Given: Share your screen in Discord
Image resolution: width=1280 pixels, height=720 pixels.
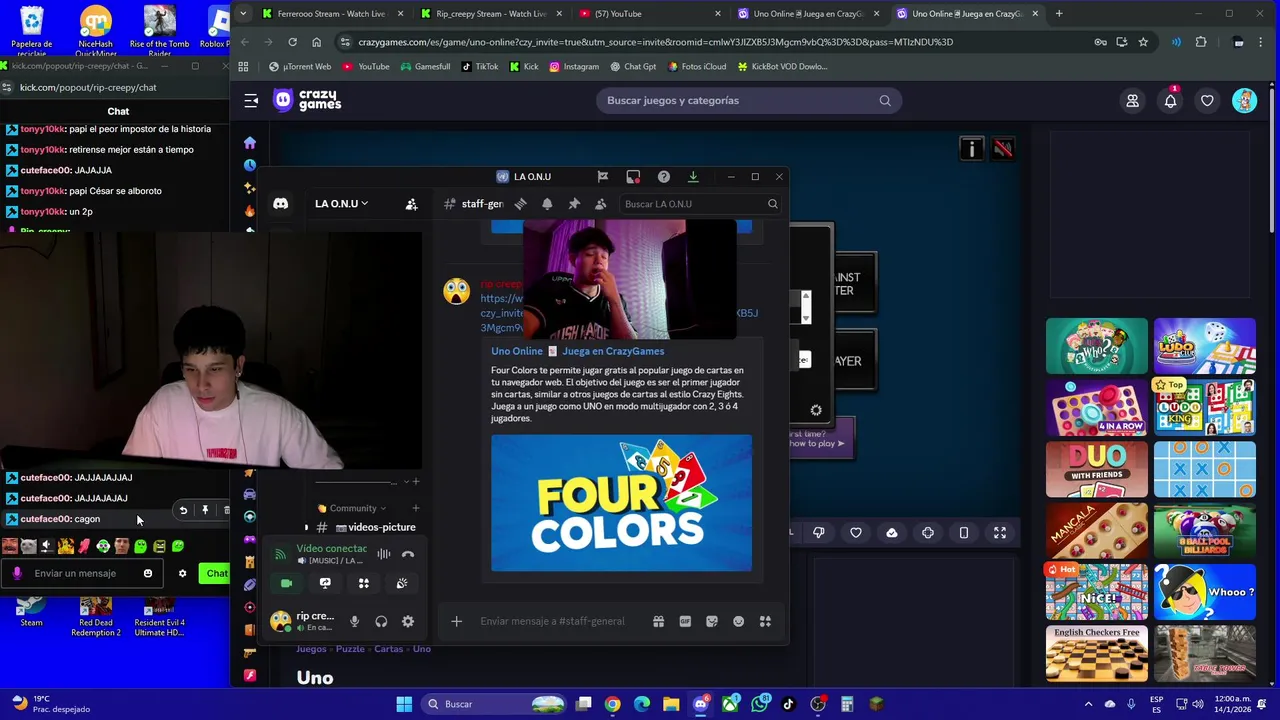Looking at the screenshot, I should (x=325, y=583).
